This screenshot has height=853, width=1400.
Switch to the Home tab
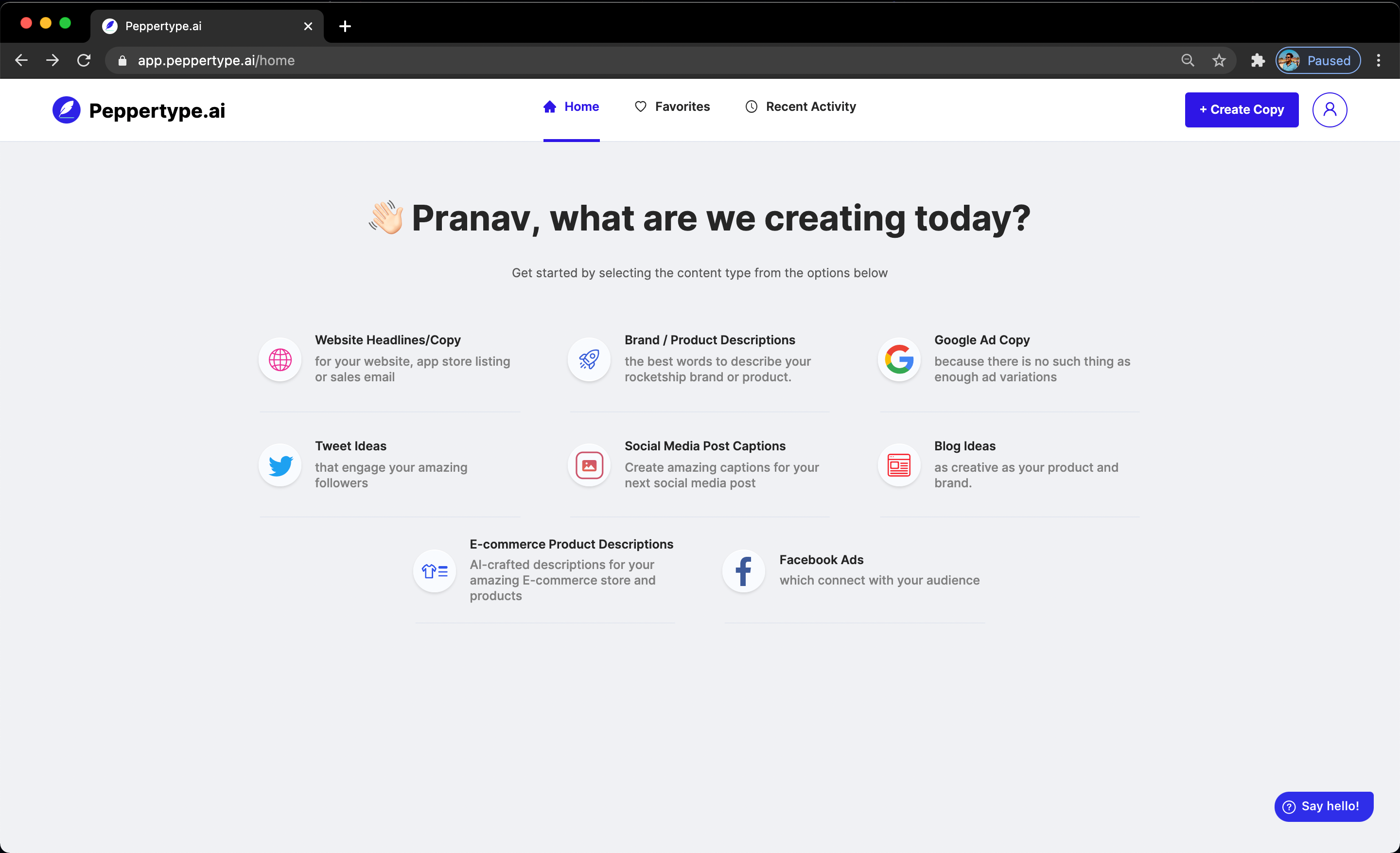point(571,107)
